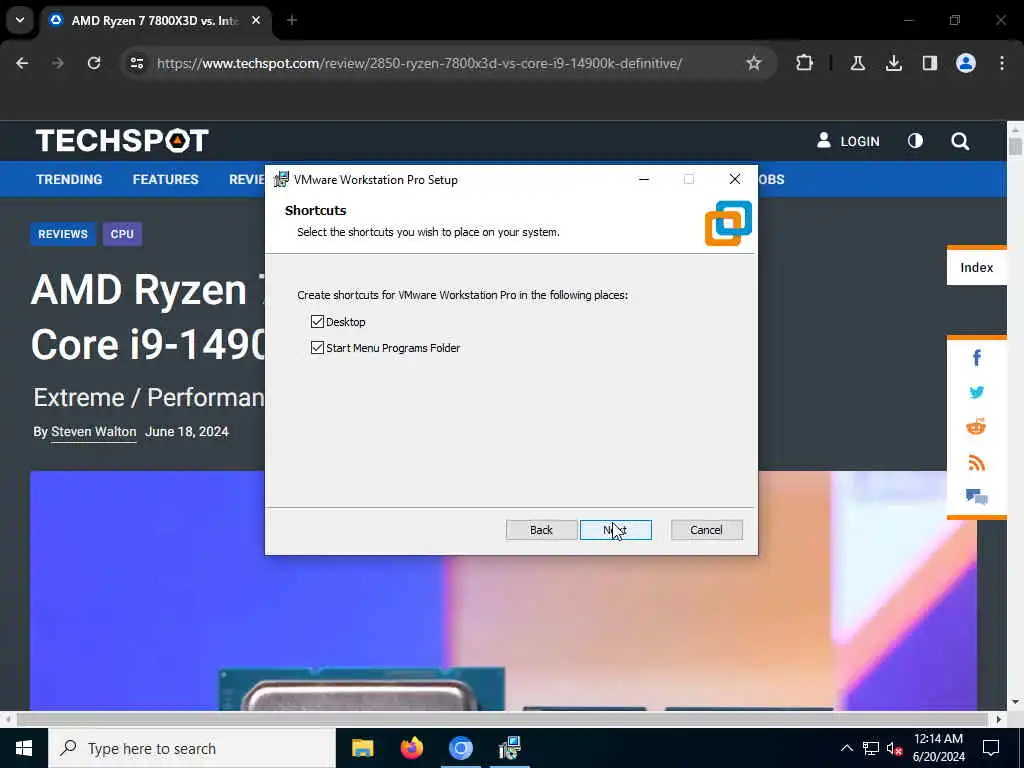
Task: Click the REVIEWS category tag
Action: 63,234
